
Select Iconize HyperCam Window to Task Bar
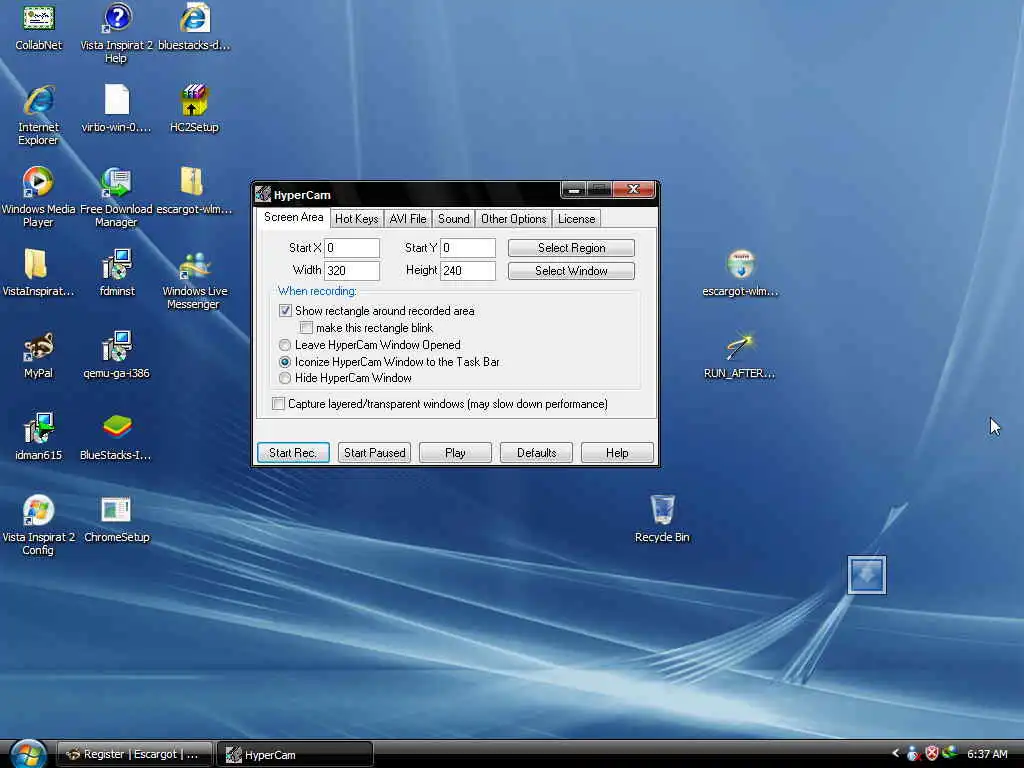(x=285, y=361)
